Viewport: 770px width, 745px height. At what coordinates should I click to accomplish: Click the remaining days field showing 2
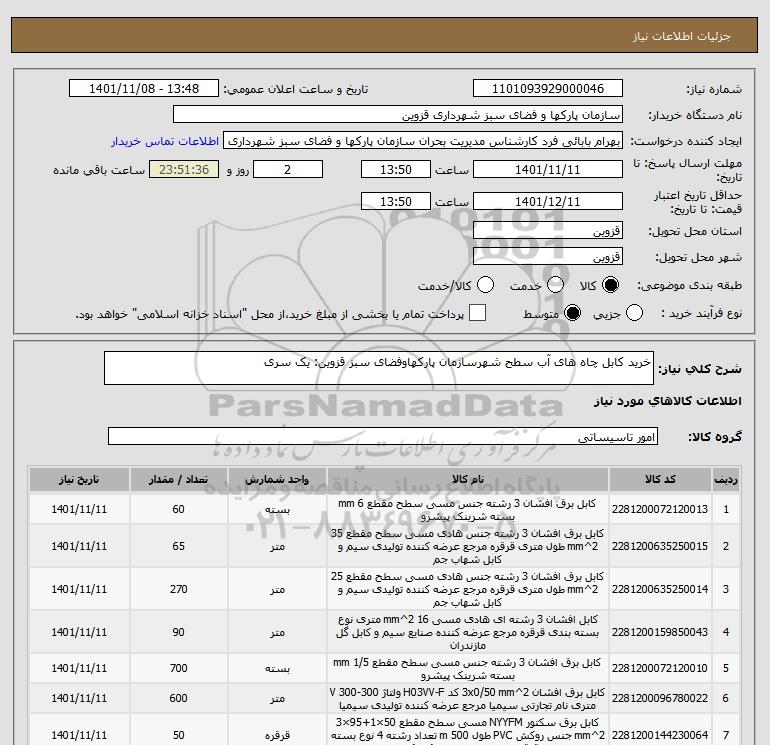pyautogui.click(x=288, y=170)
